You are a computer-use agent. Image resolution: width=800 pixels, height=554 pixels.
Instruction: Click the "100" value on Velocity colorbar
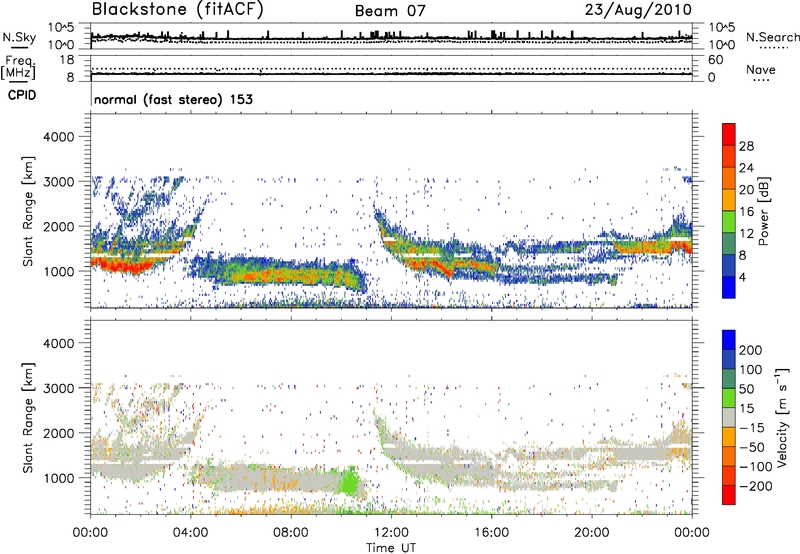point(751,369)
